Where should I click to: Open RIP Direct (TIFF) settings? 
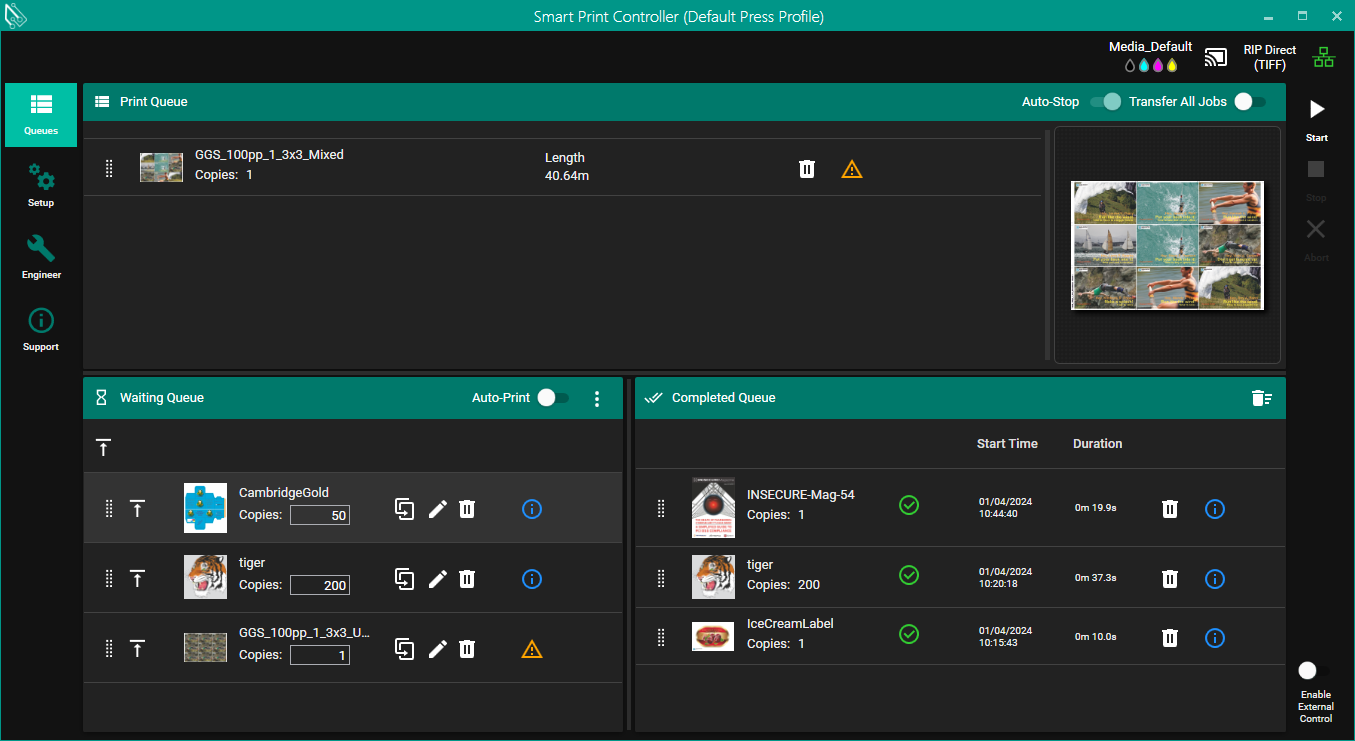click(x=1269, y=57)
